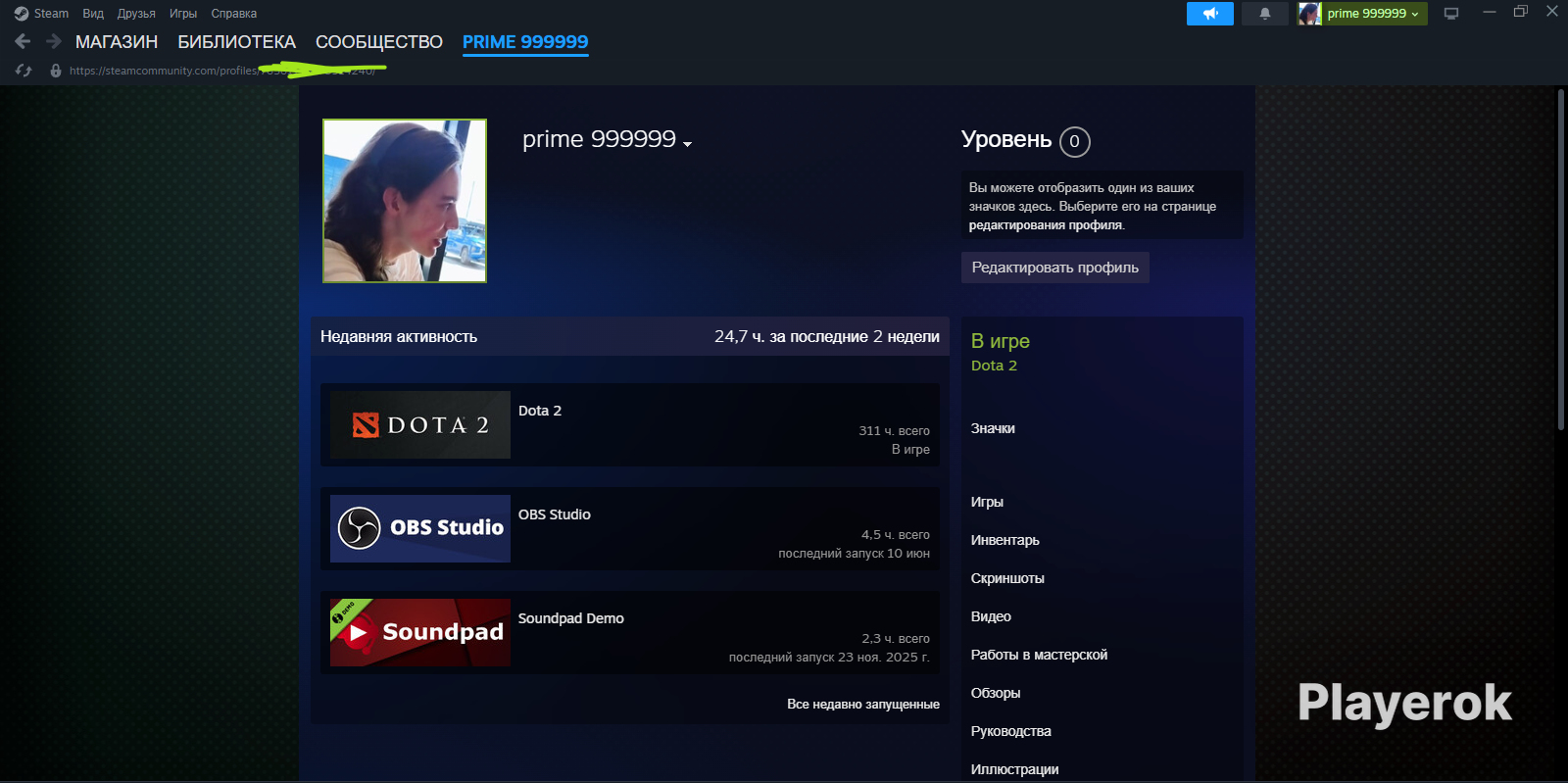
Task: Open the Steam menu in the title bar
Action: click(x=41, y=14)
